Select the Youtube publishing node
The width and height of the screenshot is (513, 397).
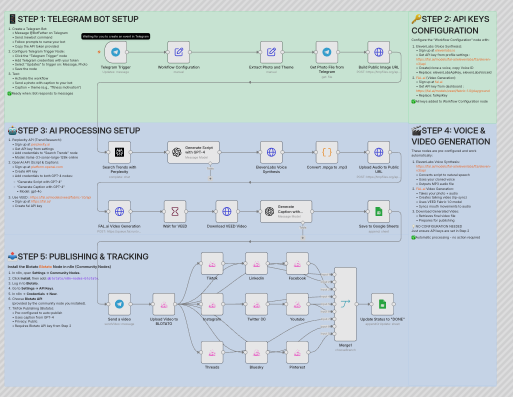pyautogui.click(x=297, y=304)
